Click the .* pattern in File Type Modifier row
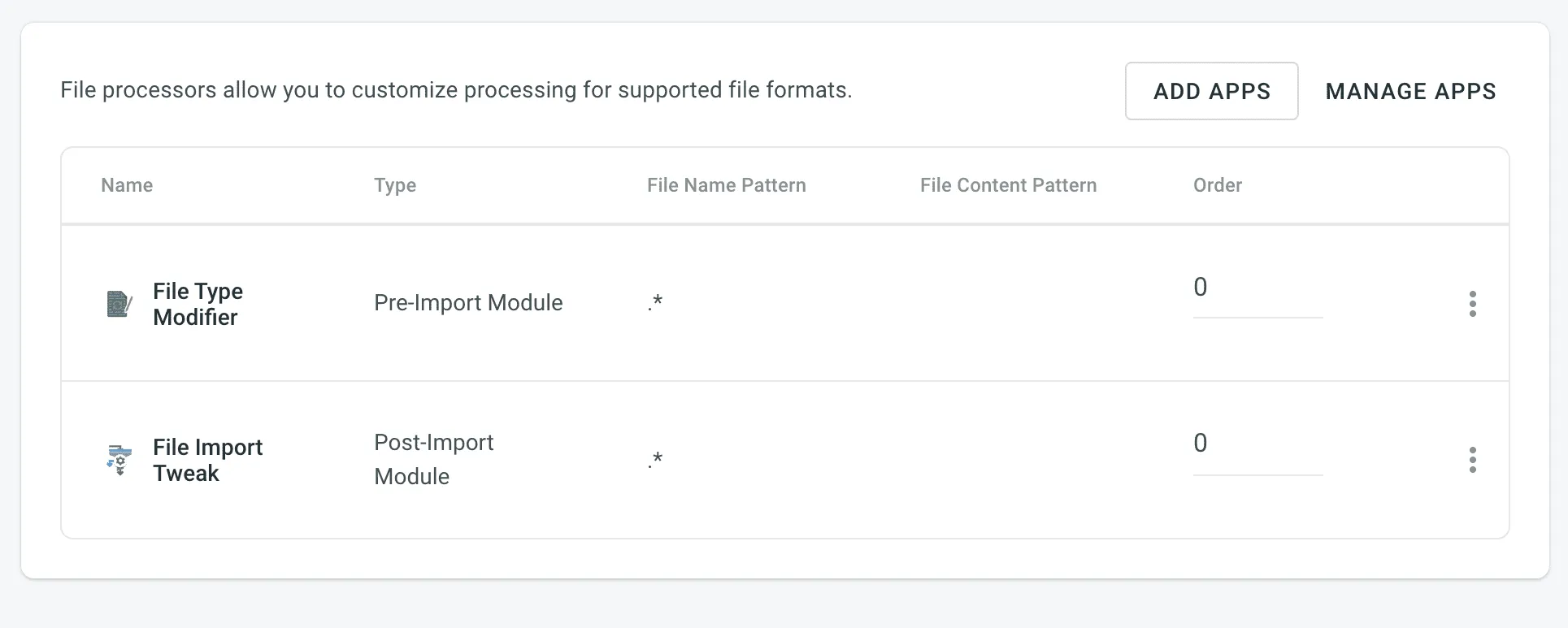The height and width of the screenshot is (628, 1568). (655, 303)
